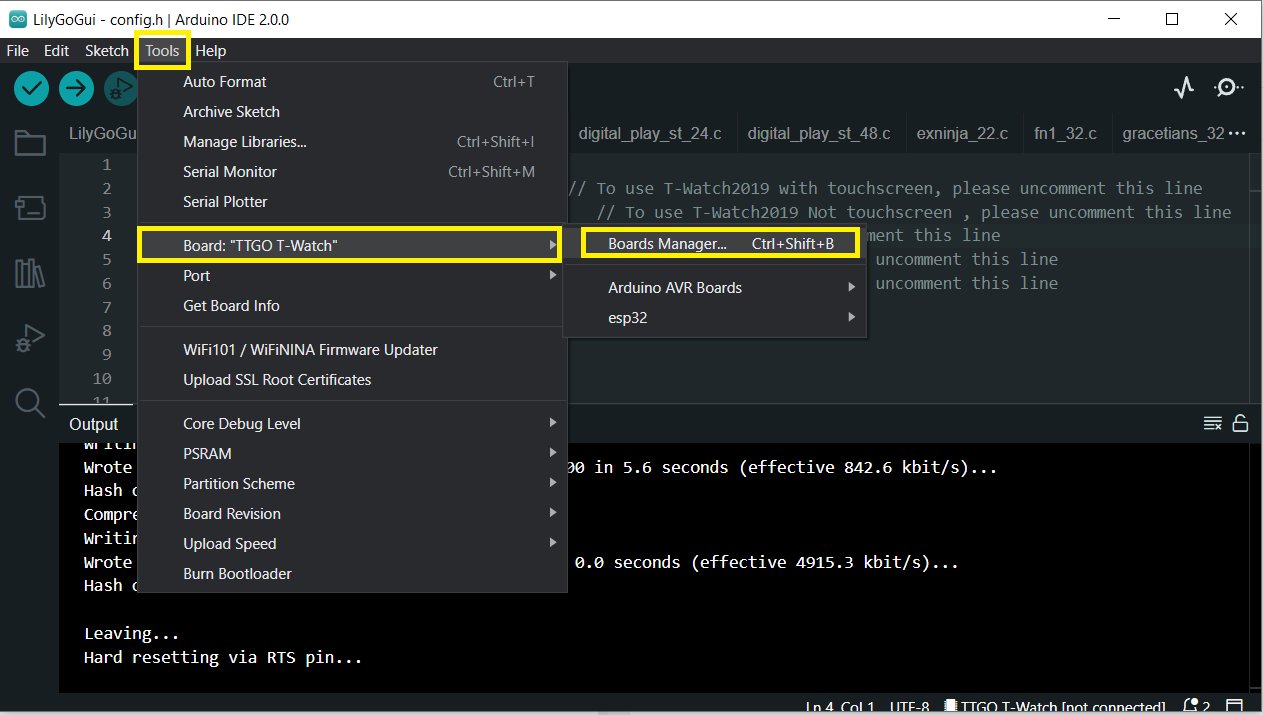Click the Output panel tab
The width and height of the screenshot is (1263, 715).
click(x=94, y=424)
